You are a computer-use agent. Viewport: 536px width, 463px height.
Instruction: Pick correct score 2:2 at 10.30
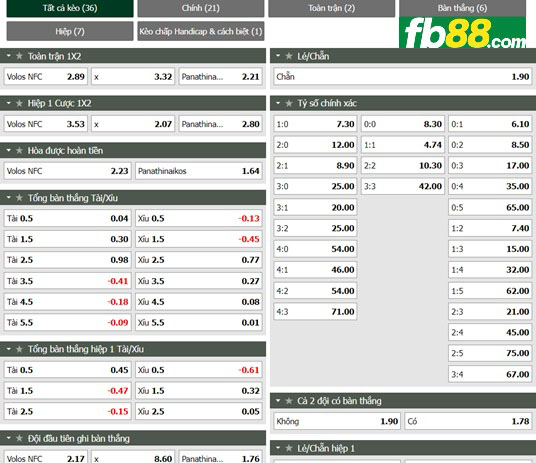click(403, 166)
